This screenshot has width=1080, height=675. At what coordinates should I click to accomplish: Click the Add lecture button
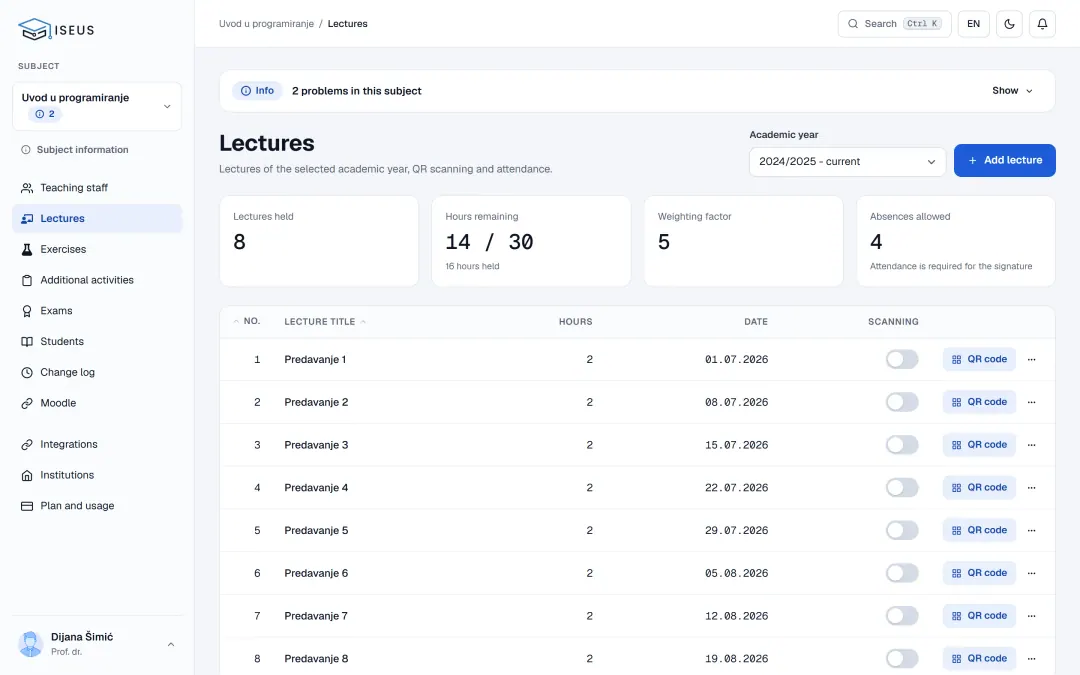click(x=1004, y=160)
